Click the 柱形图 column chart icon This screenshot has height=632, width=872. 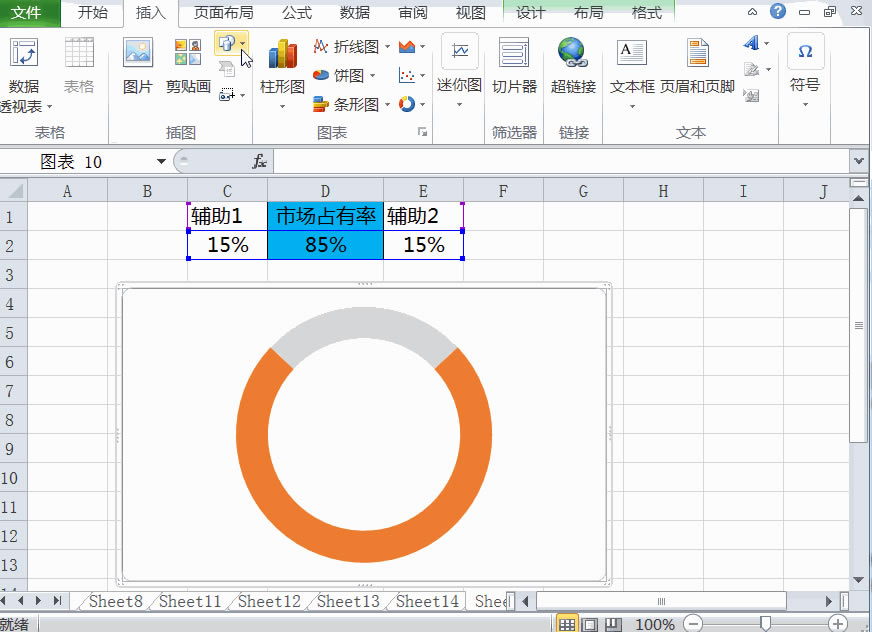[283, 54]
